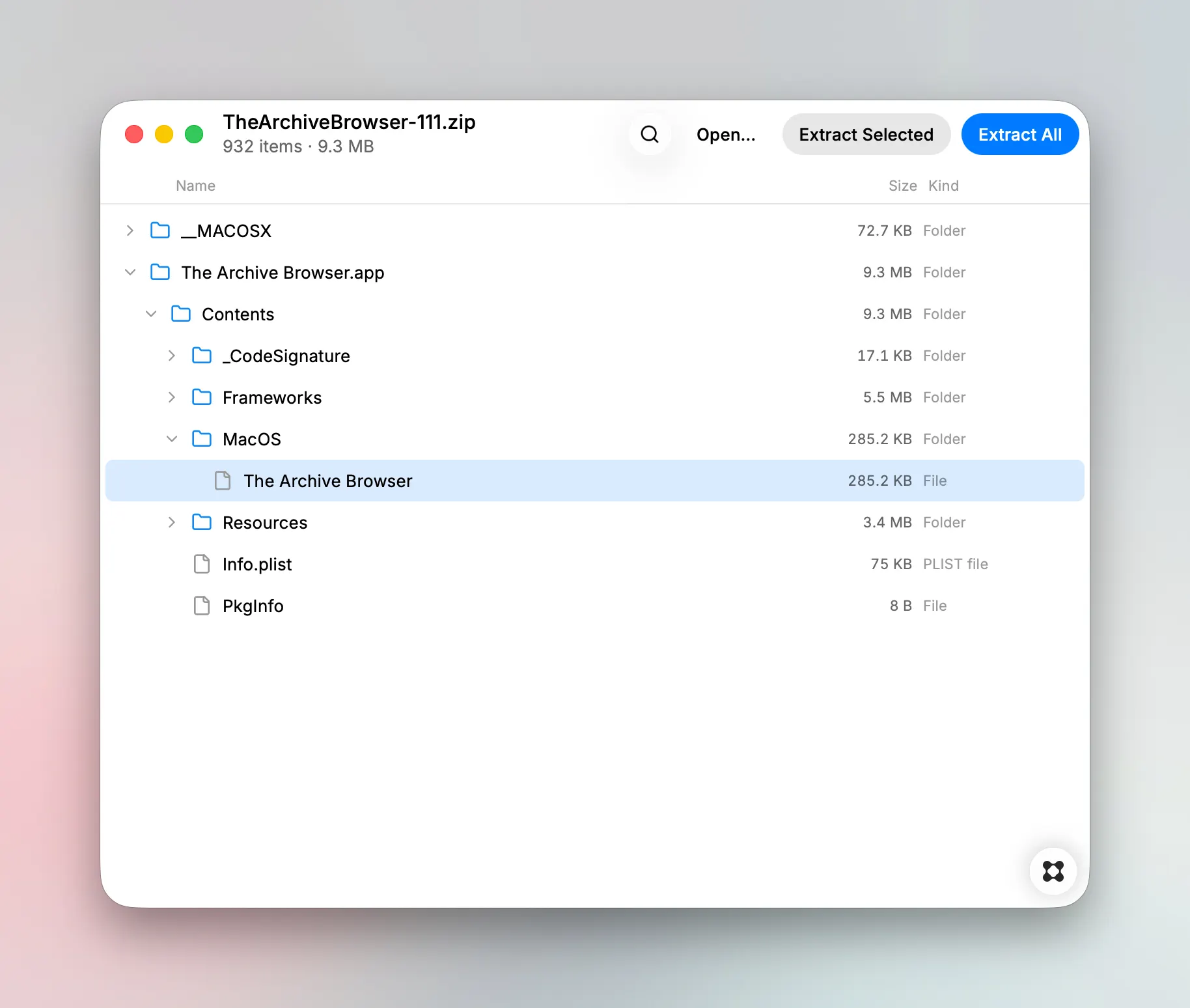Select the Contents row name
The width and height of the screenshot is (1190, 1008).
238,314
